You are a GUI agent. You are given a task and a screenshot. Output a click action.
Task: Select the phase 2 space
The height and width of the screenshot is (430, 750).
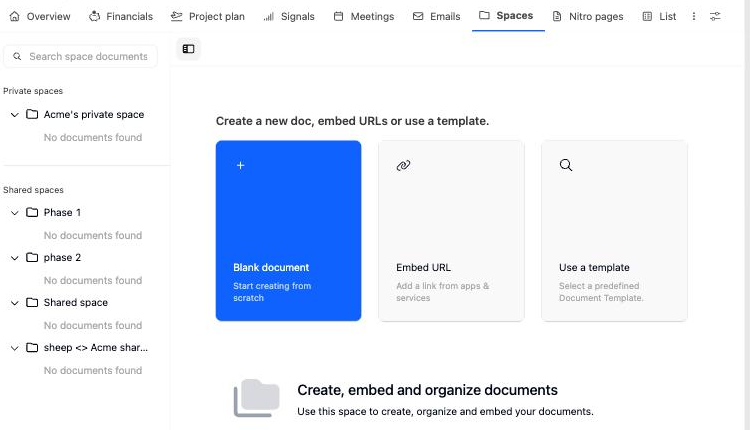click(62, 257)
